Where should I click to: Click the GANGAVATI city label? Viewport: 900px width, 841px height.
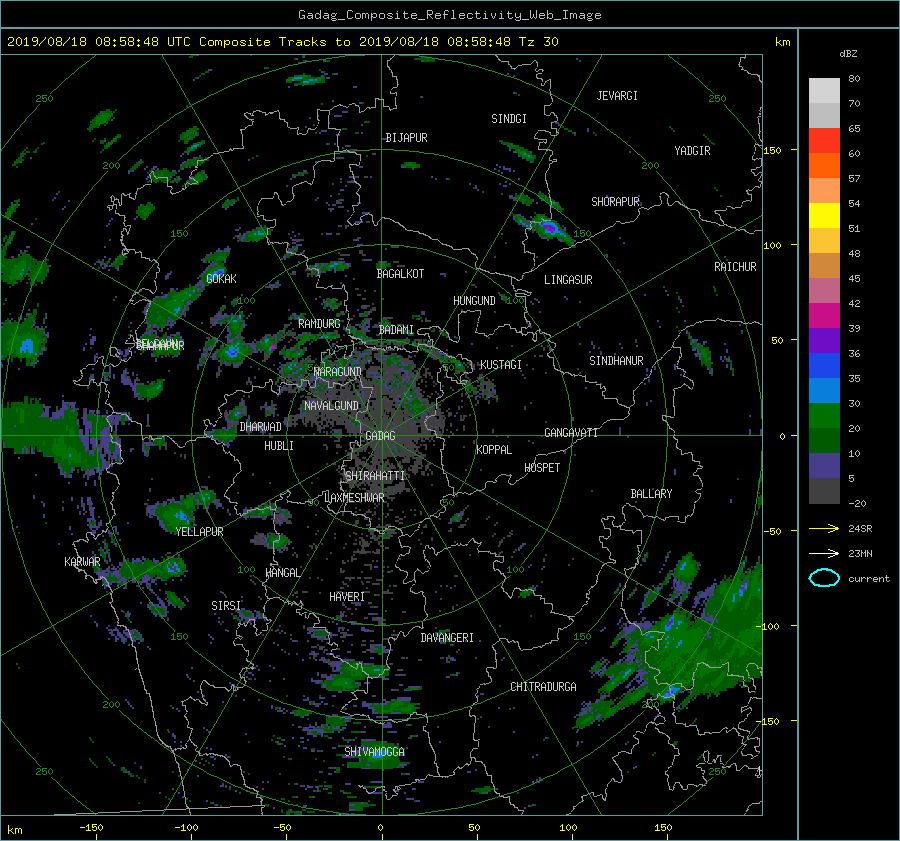571,432
